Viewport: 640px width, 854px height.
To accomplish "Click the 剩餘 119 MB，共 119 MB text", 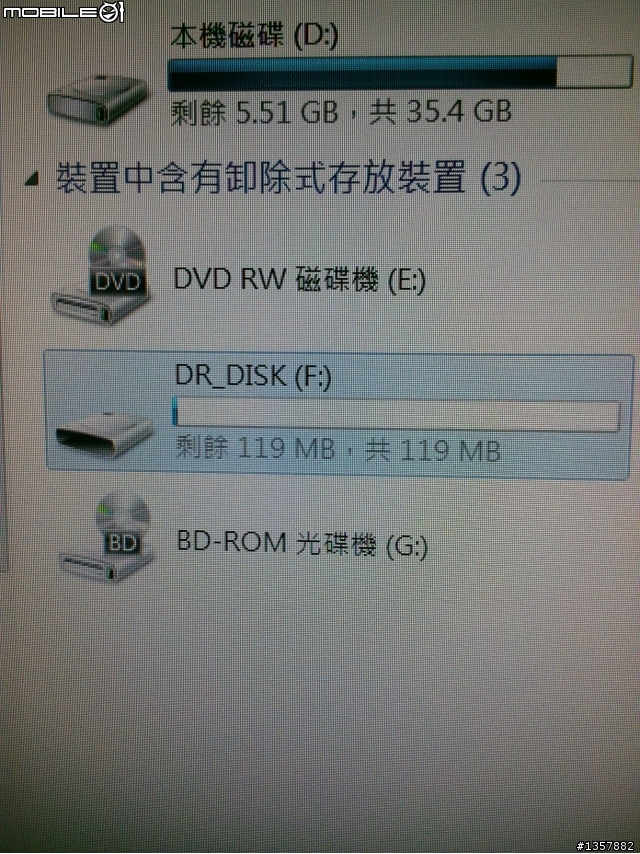I will click(x=338, y=449).
